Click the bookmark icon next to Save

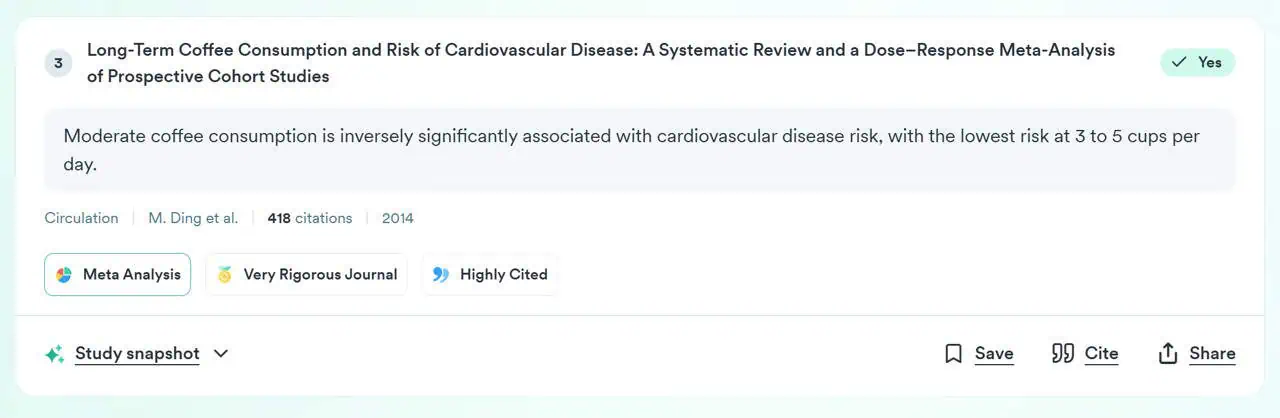953,354
